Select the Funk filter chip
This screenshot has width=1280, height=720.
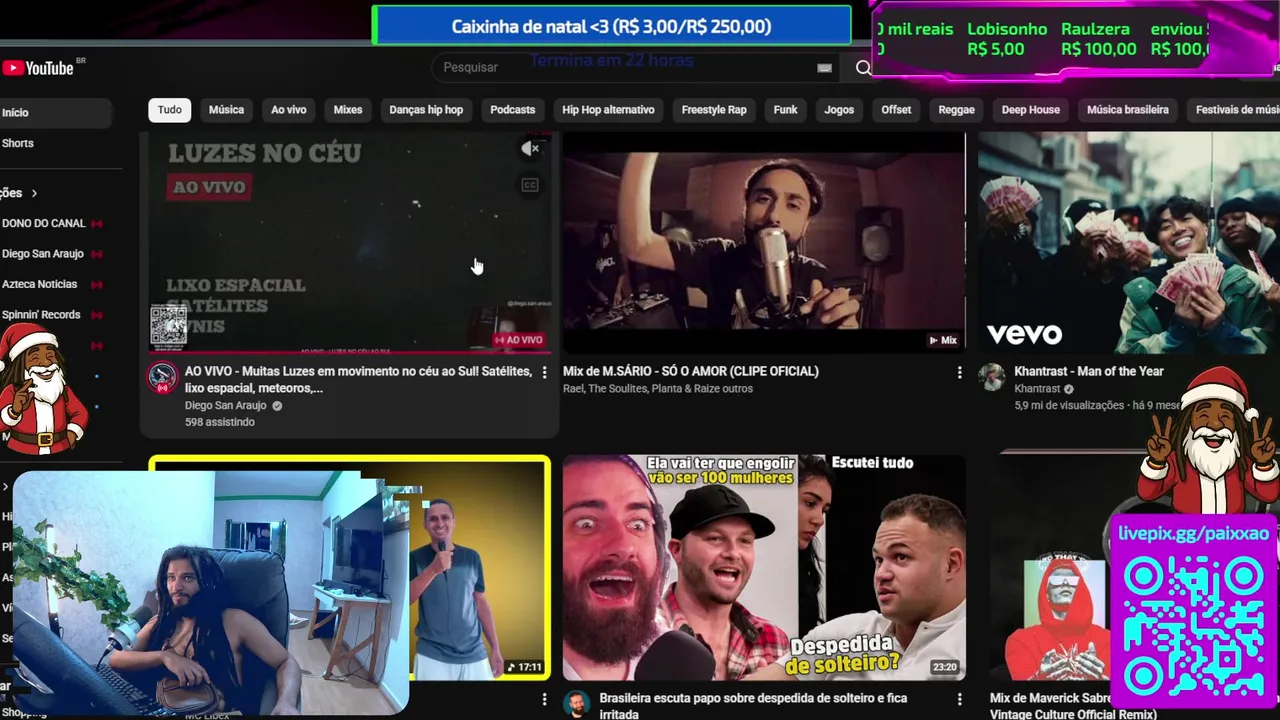pyautogui.click(x=786, y=110)
